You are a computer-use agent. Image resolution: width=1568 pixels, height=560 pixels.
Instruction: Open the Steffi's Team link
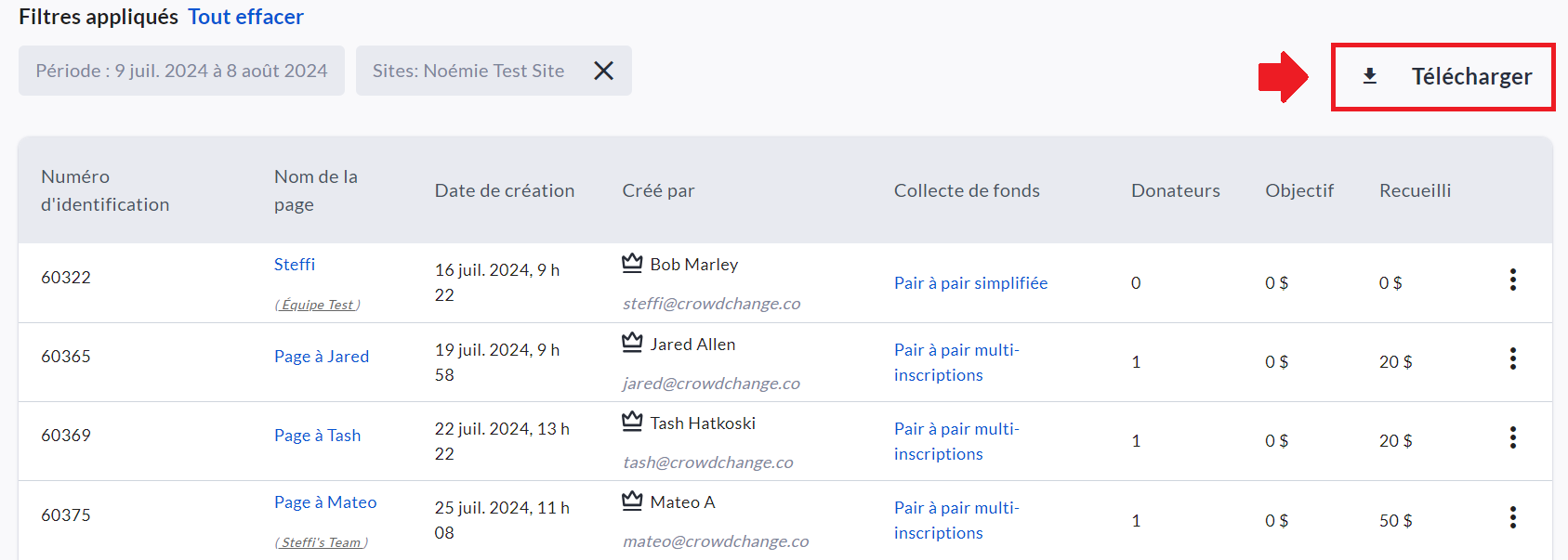[x=321, y=542]
